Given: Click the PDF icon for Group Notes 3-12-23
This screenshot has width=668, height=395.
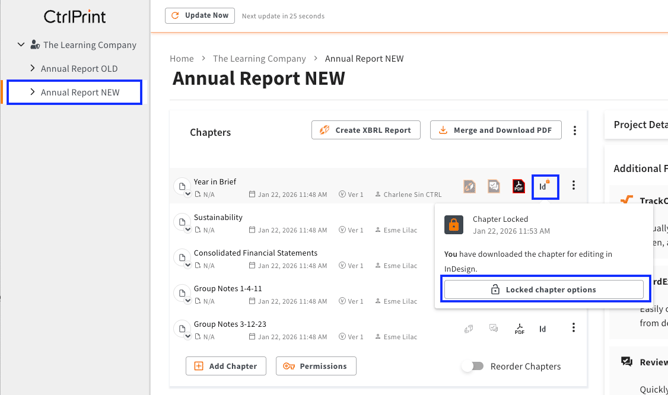Looking at the screenshot, I should pos(519,329).
